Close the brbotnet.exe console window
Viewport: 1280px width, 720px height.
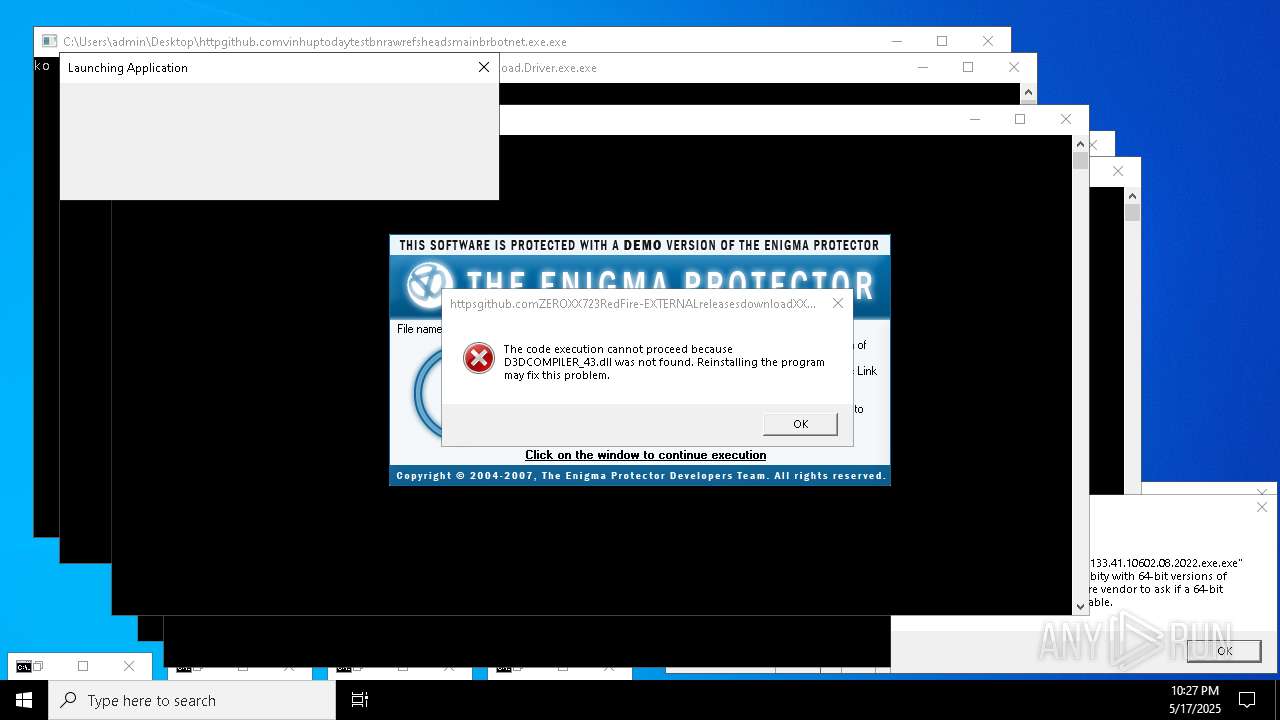pyautogui.click(x=988, y=41)
